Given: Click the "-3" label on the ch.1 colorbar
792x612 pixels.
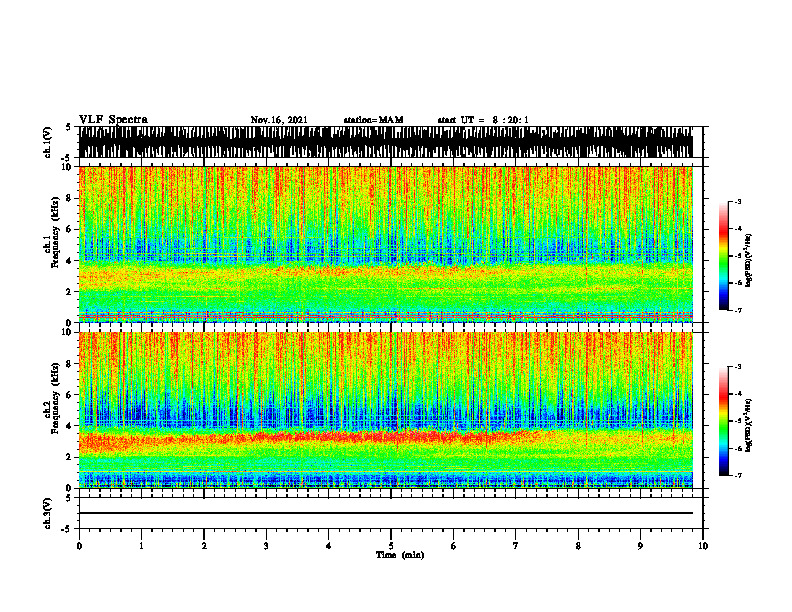Looking at the screenshot, I should click(738, 202).
